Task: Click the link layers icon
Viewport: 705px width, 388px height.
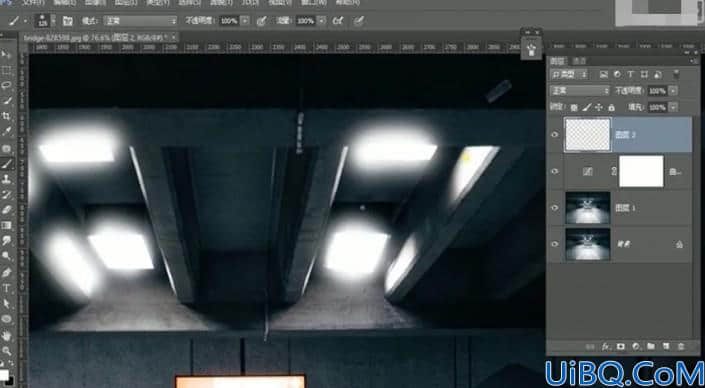Action: tap(591, 346)
